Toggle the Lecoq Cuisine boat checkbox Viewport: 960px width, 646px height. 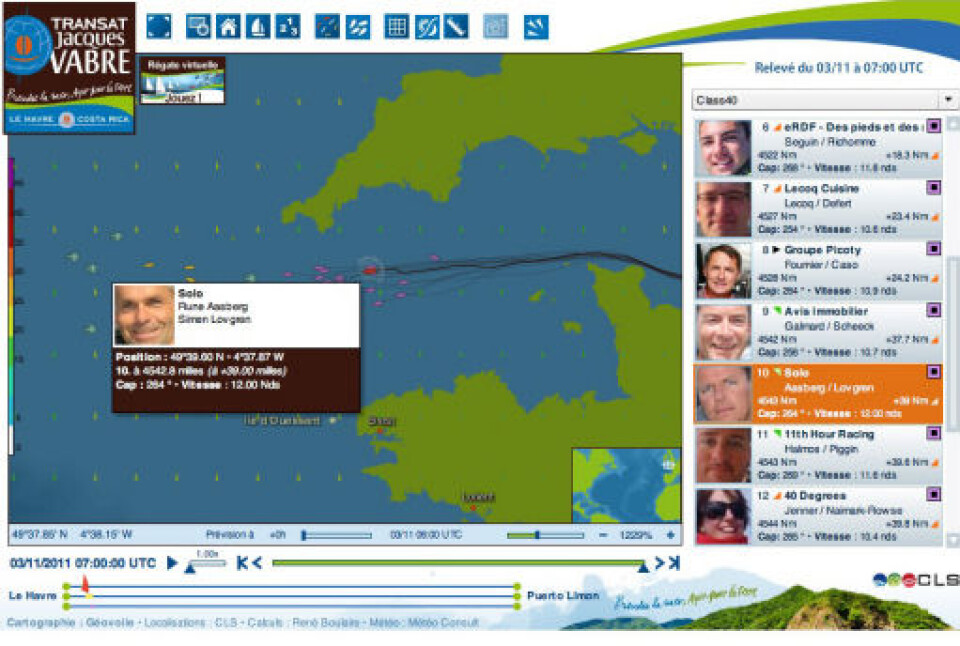click(934, 187)
